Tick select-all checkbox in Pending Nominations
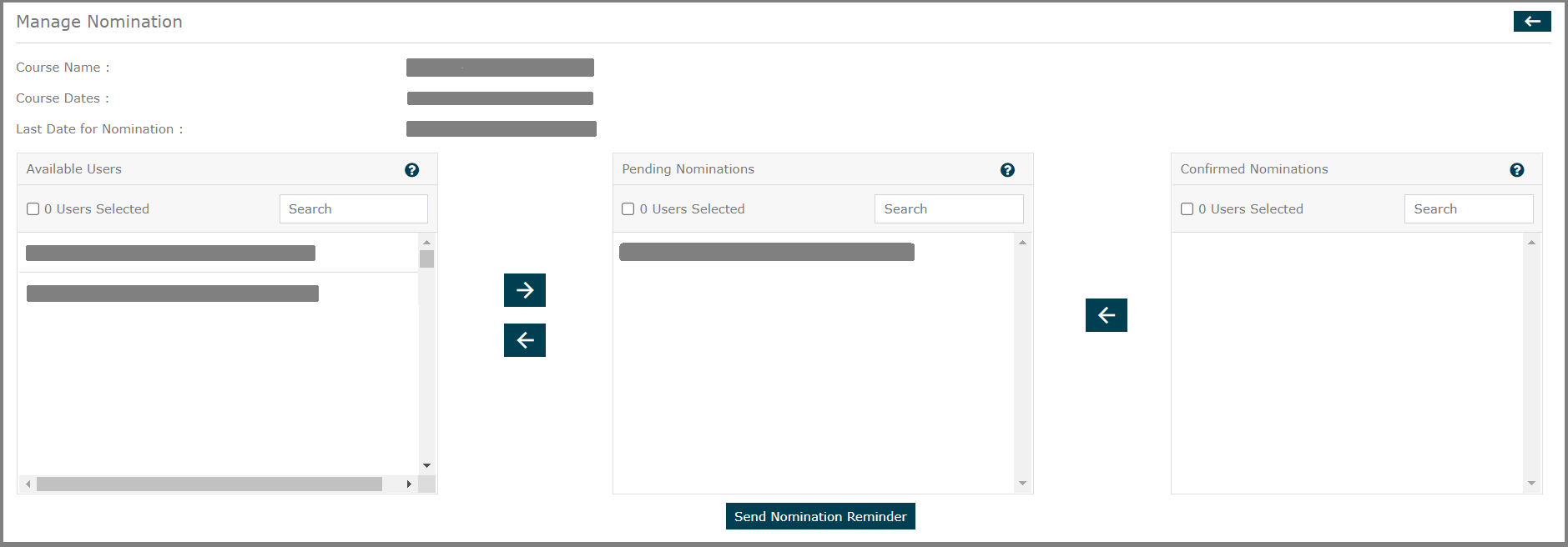 pos(628,209)
